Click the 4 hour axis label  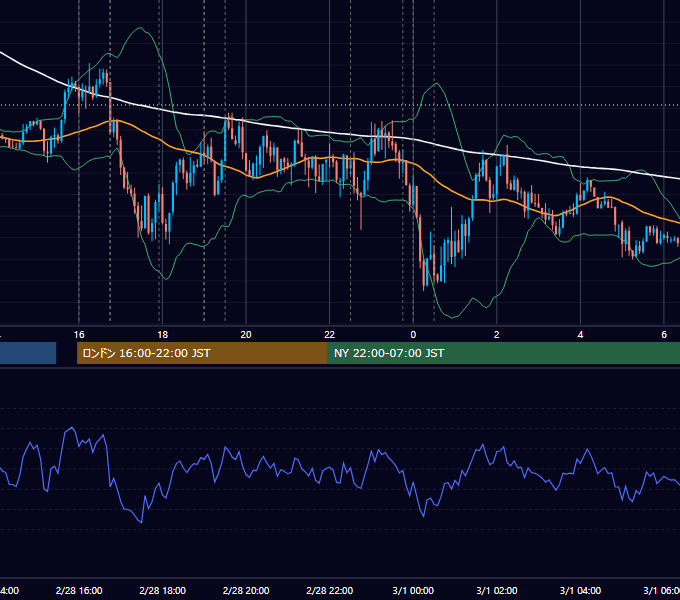point(580,335)
